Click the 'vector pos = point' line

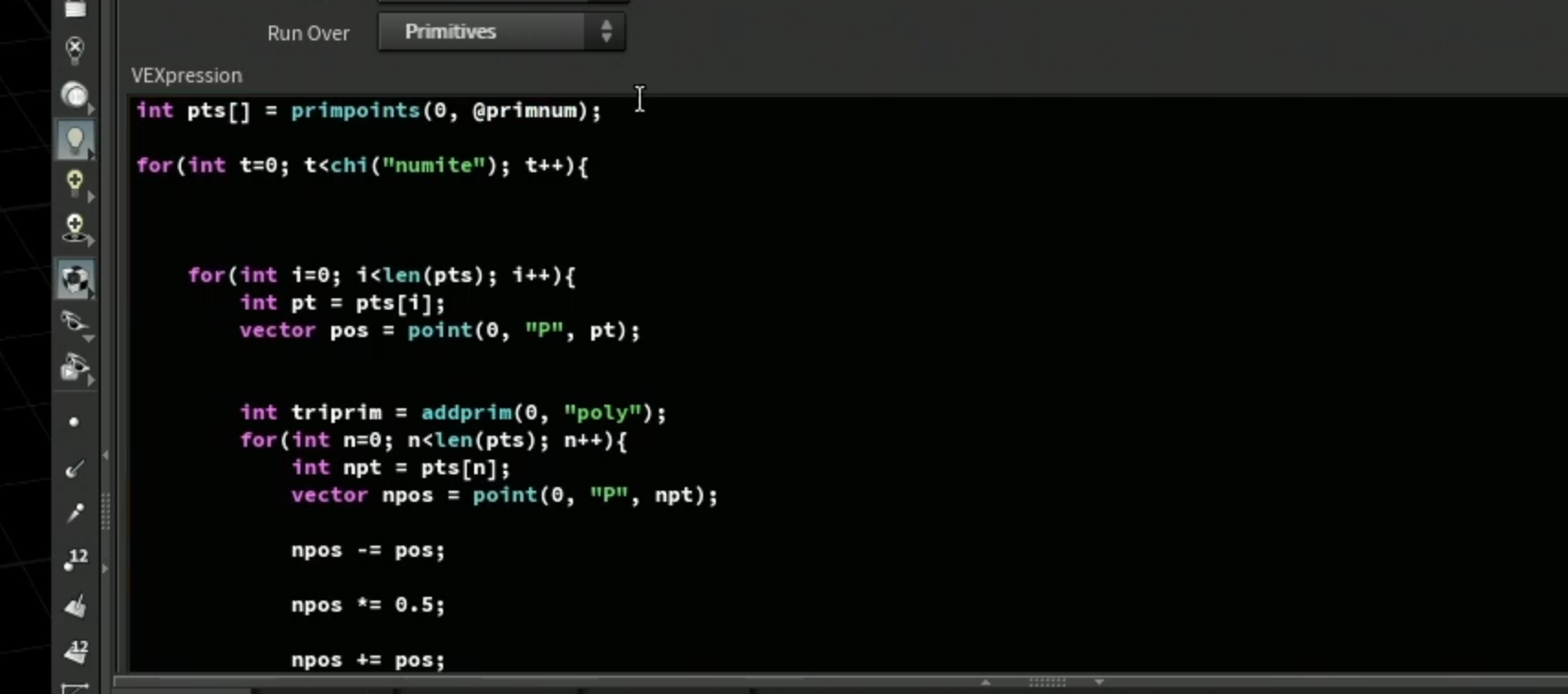[x=440, y=331]
